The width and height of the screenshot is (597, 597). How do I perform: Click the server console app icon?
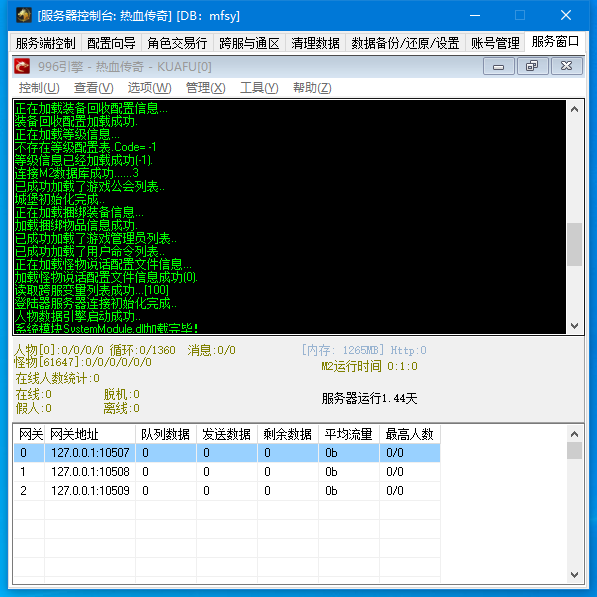coord(24,15)
